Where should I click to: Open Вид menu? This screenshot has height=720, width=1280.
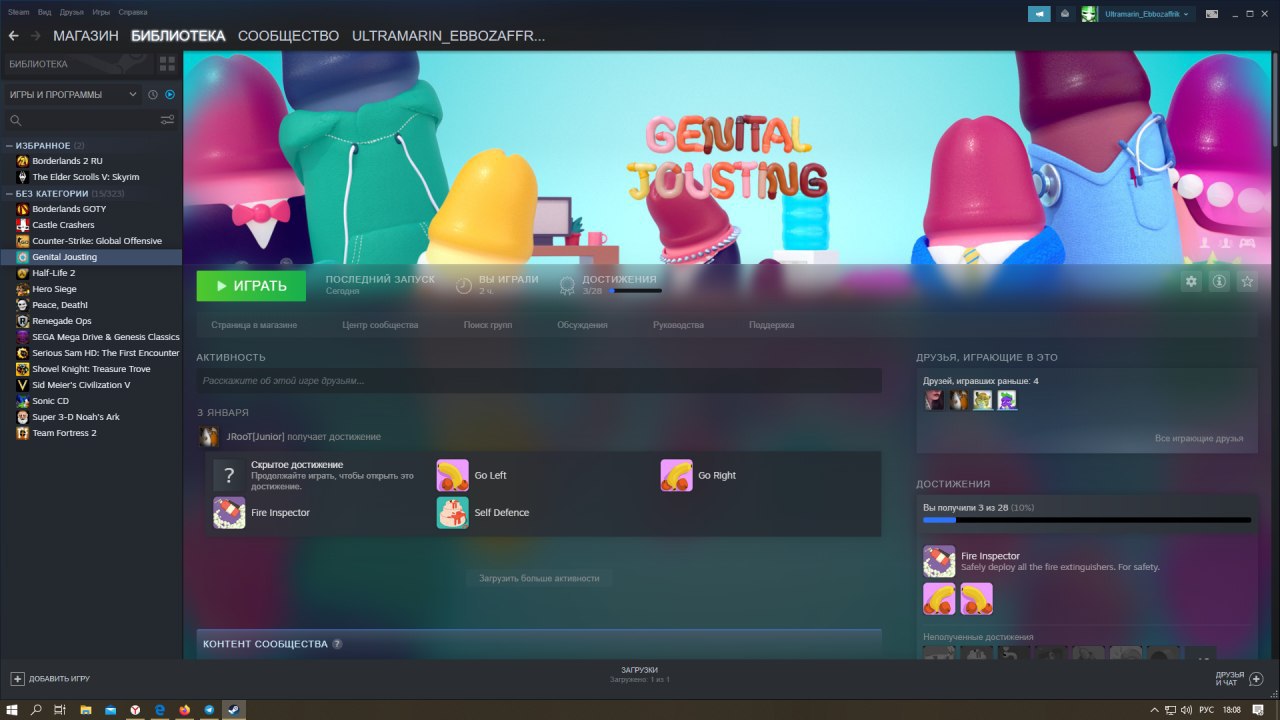[x=45, y=12]
